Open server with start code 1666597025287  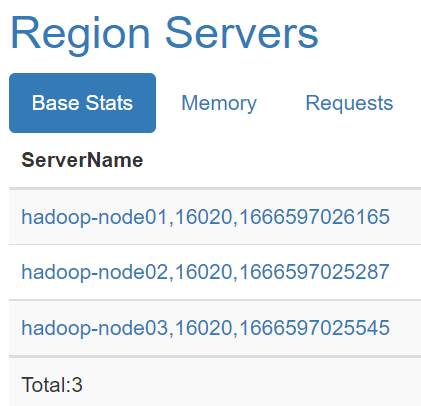(x=206, y=272)
